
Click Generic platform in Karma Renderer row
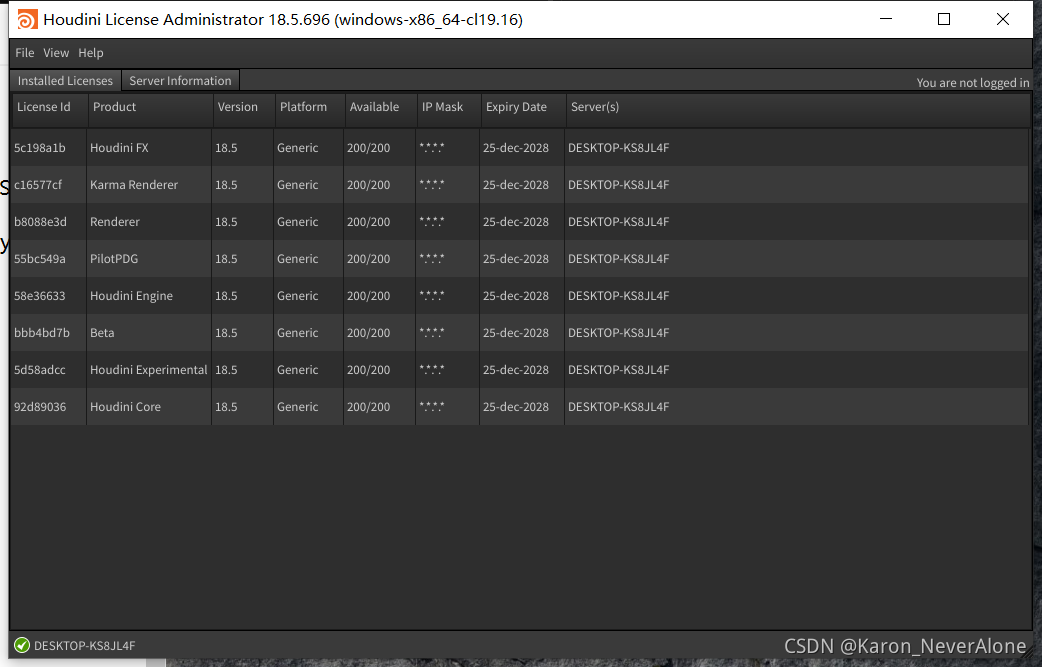click(298, 185)
